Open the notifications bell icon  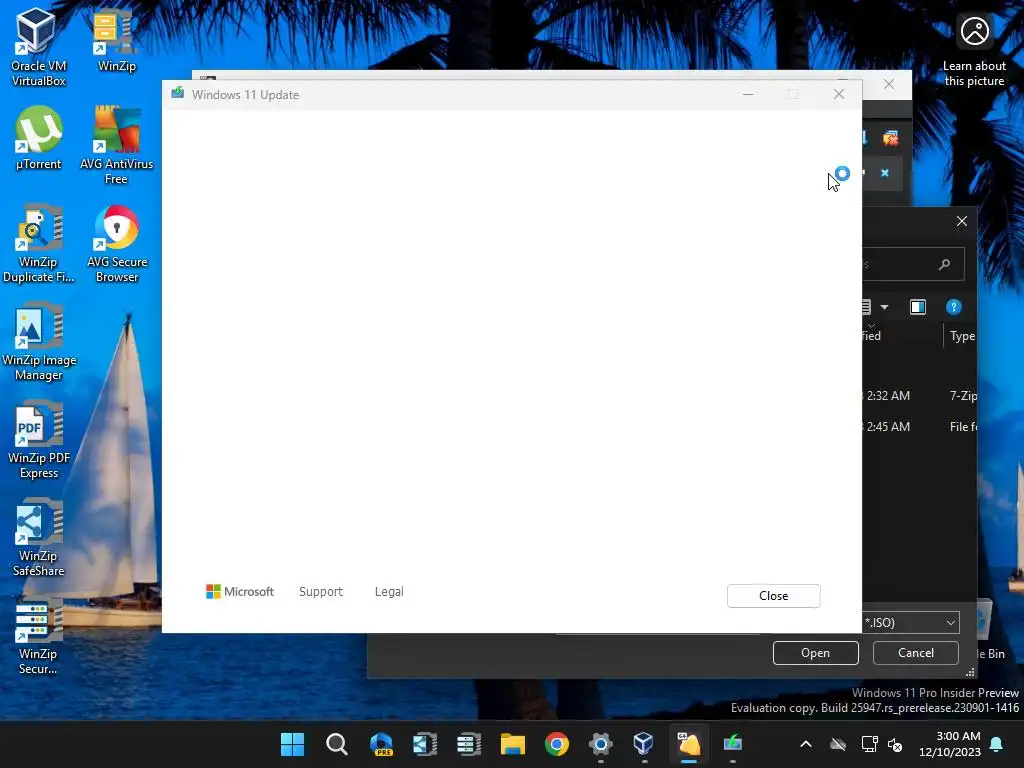(997, 744)
